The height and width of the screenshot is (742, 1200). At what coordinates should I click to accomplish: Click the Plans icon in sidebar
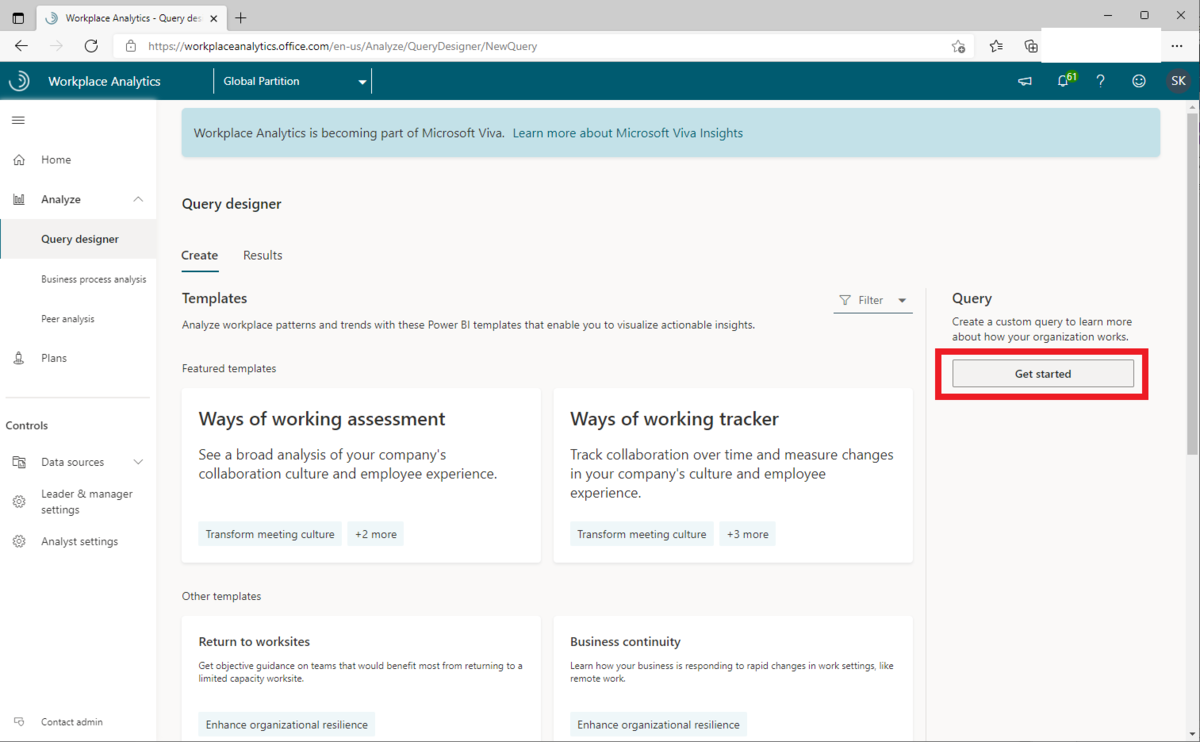(x=19, y=358)
